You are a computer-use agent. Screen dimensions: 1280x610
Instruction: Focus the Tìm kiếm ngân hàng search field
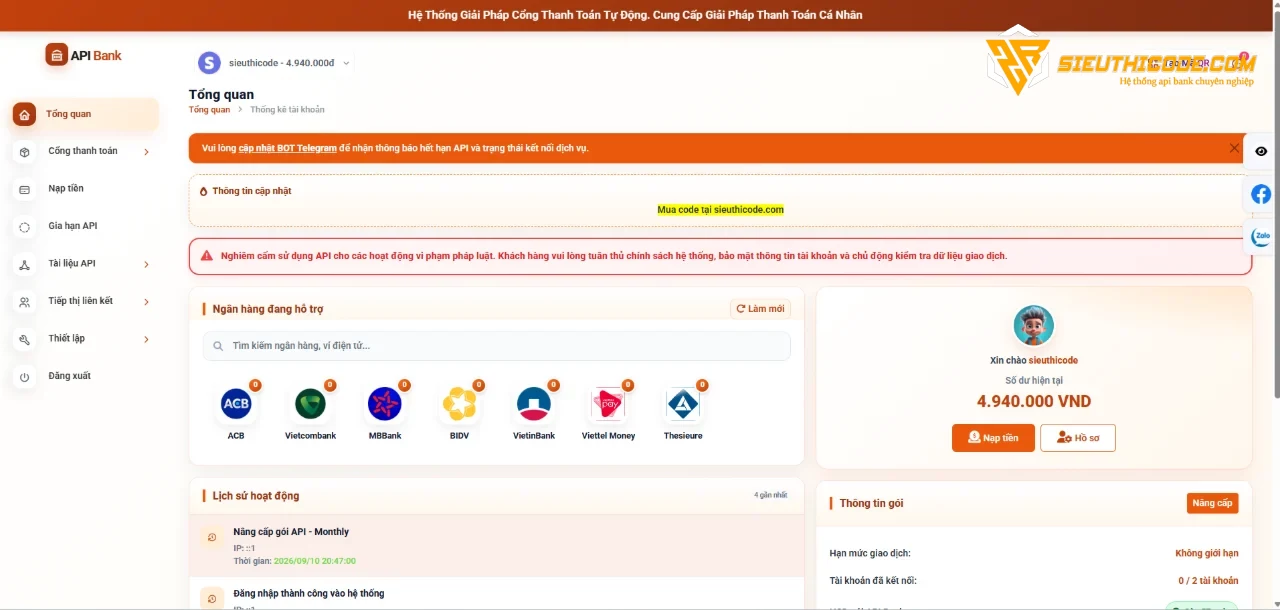(x=496, y=346)
